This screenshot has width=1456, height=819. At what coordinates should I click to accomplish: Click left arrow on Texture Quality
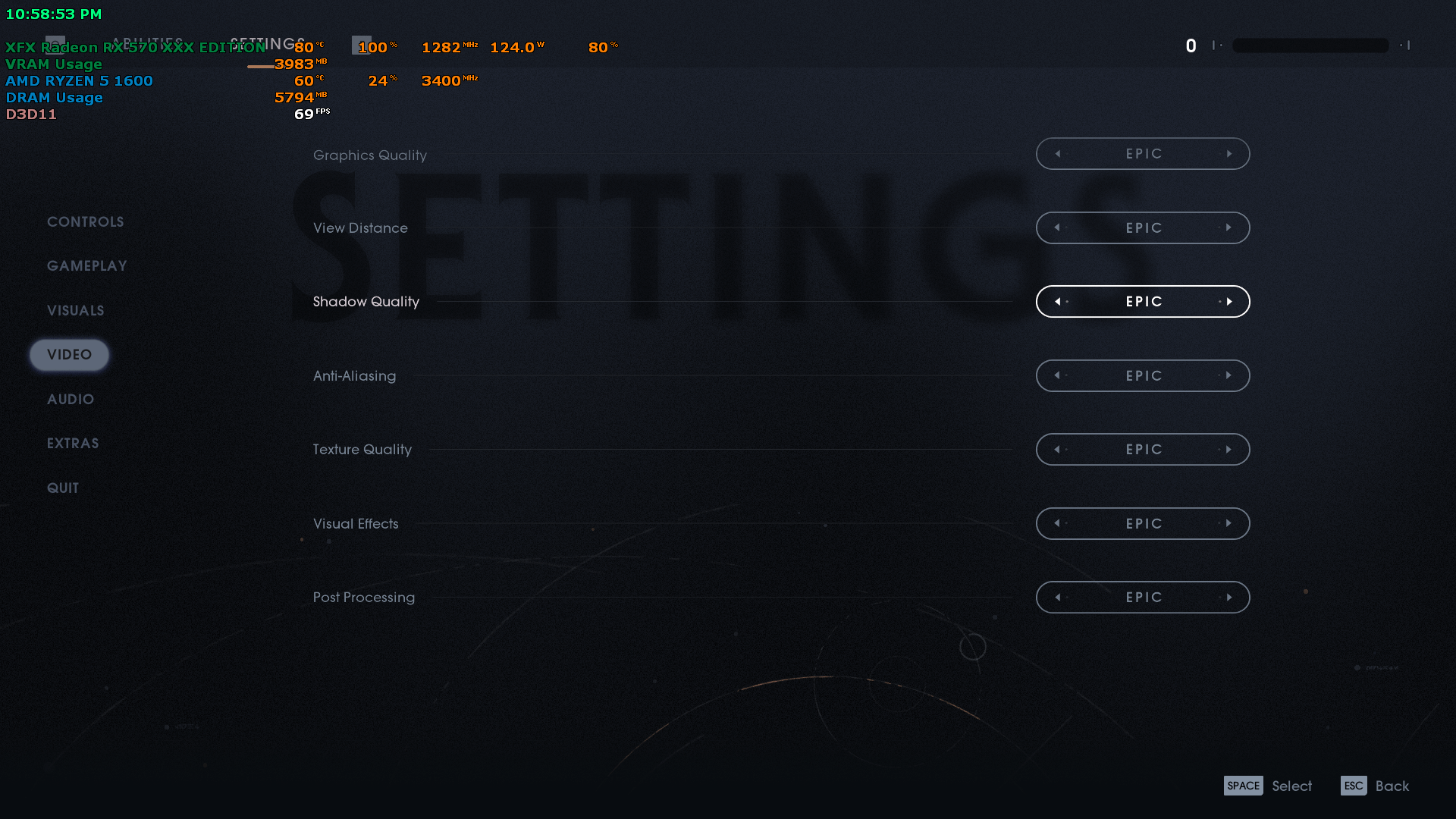click(1058, 450)
